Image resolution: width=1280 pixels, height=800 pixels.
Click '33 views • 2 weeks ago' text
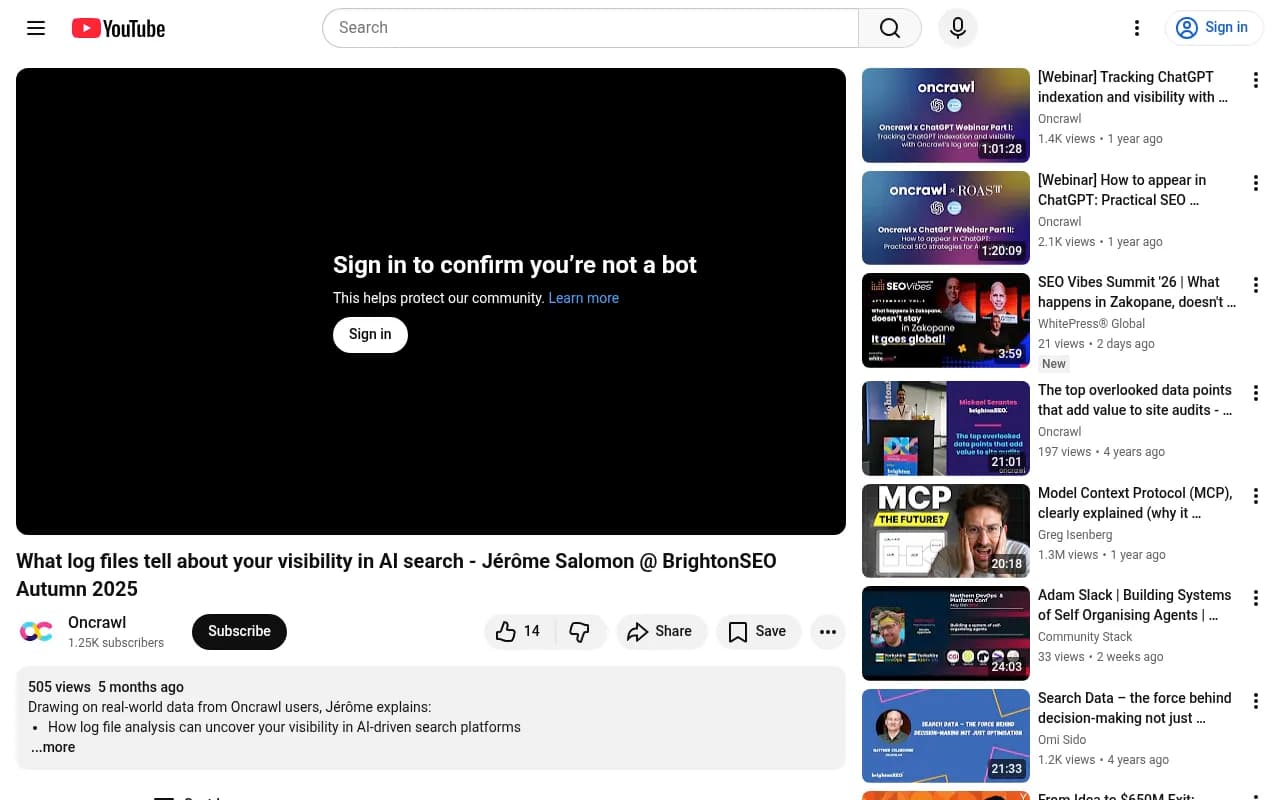(1100, 657)
